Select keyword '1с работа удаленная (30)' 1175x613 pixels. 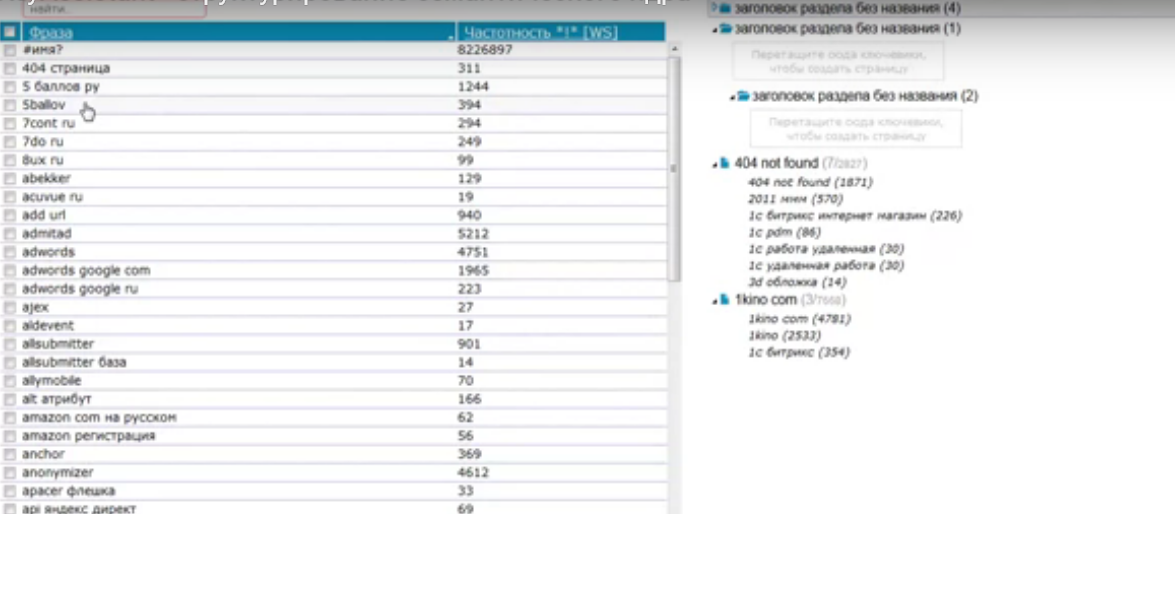coord(826,249)
